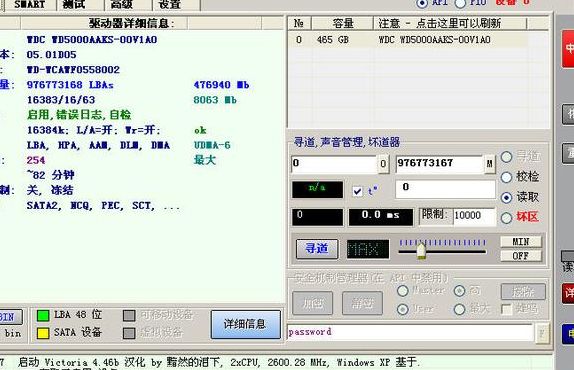Select the Master password radio
This screenshot has height=370, width=574.
[x=403, y=291]
